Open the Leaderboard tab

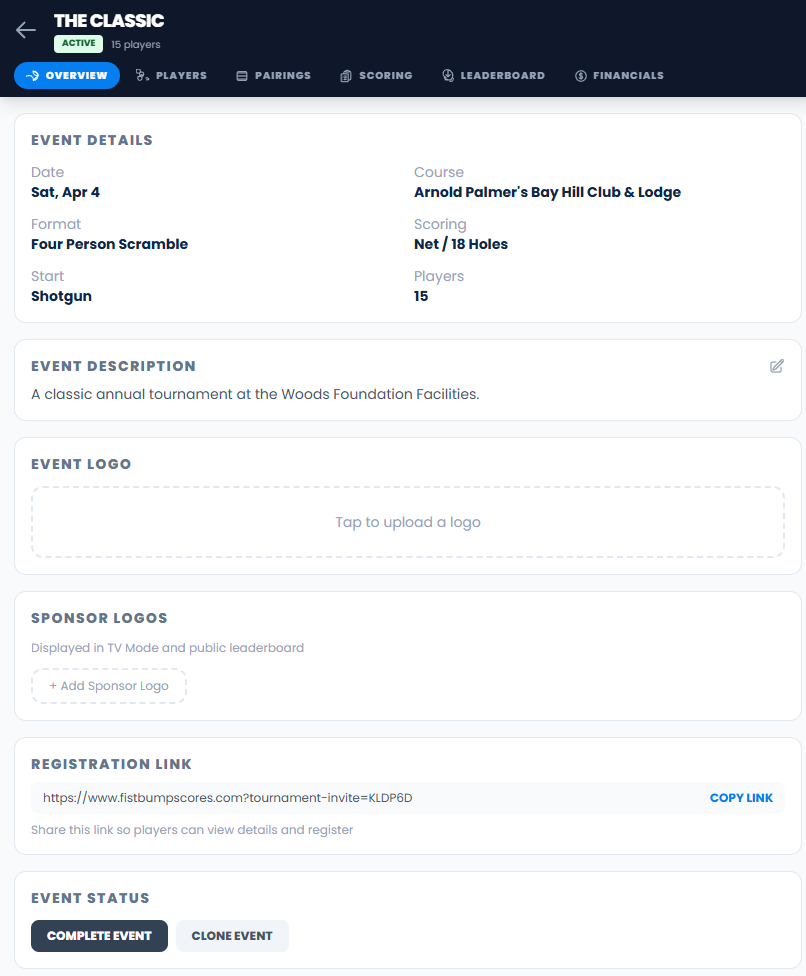pos(494,76)
